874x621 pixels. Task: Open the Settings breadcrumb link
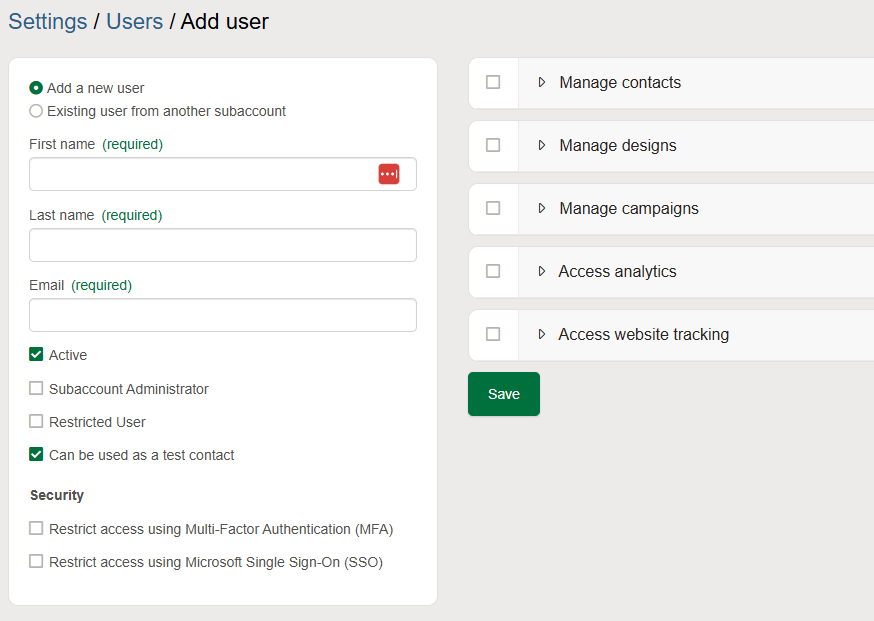(47, 21)
